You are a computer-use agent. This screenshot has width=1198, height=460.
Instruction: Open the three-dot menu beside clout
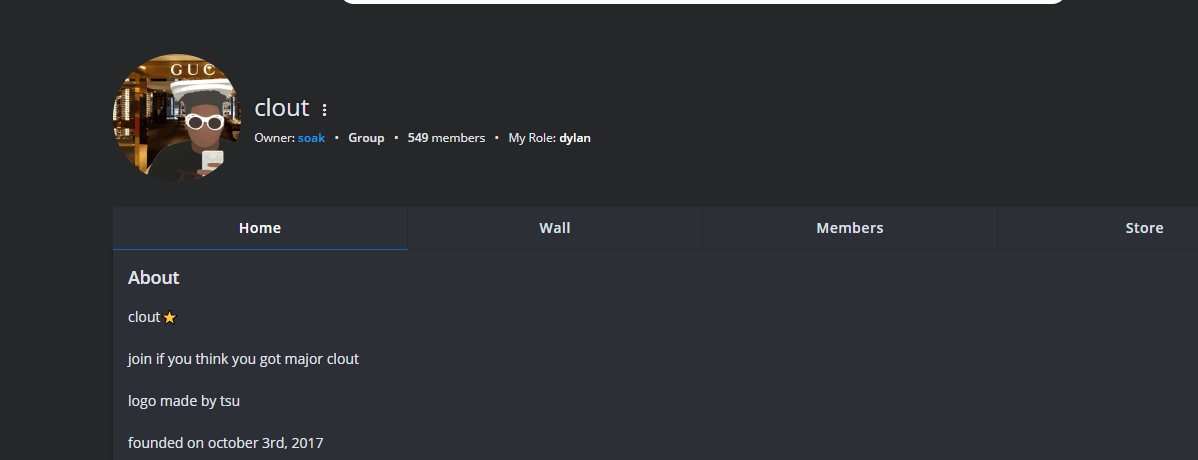[x=324, y=110]
